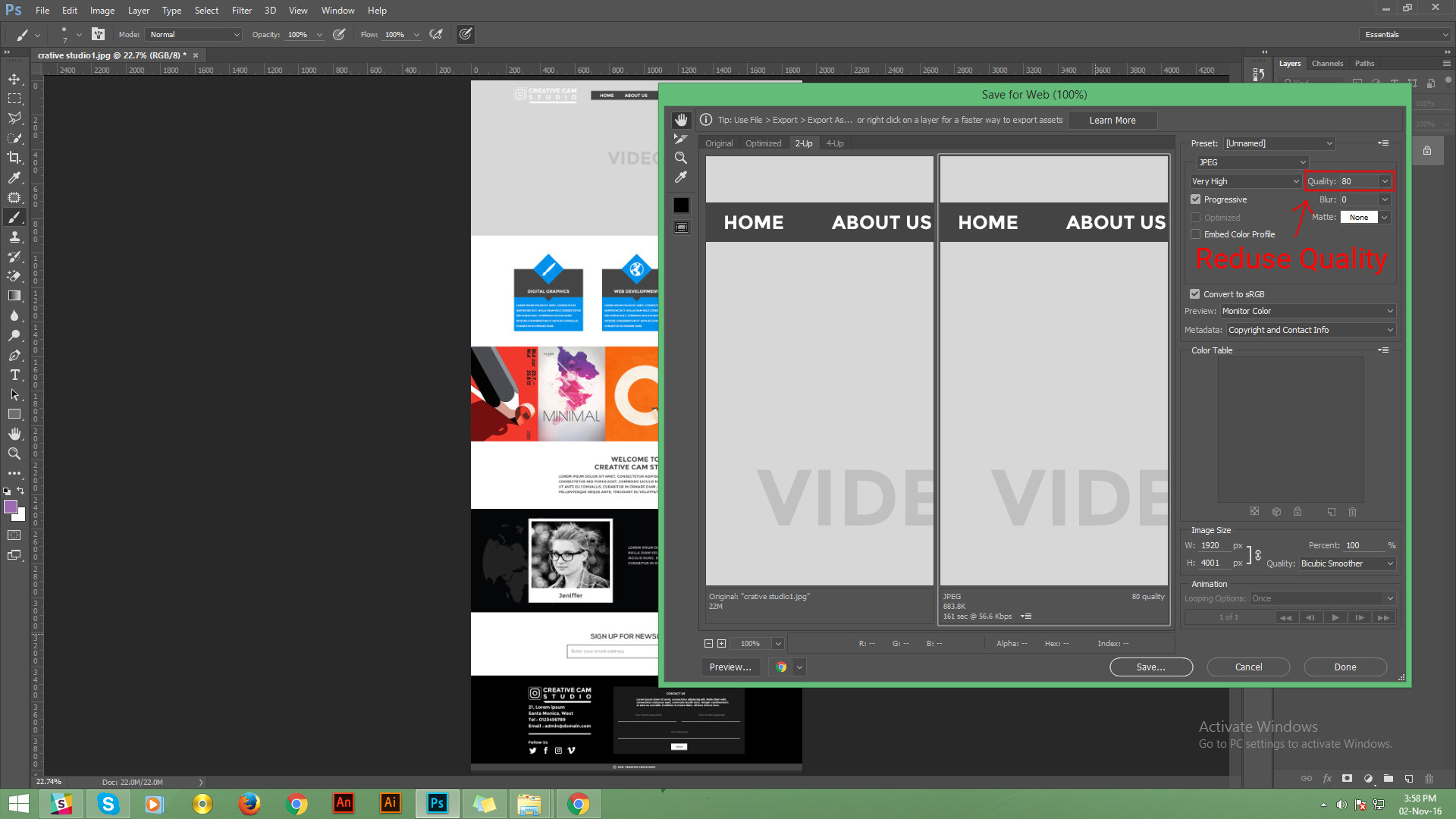Click the black eyedropper color swatch
Viewport: 1456px width, 819px height.
click(x=681, y=205)
